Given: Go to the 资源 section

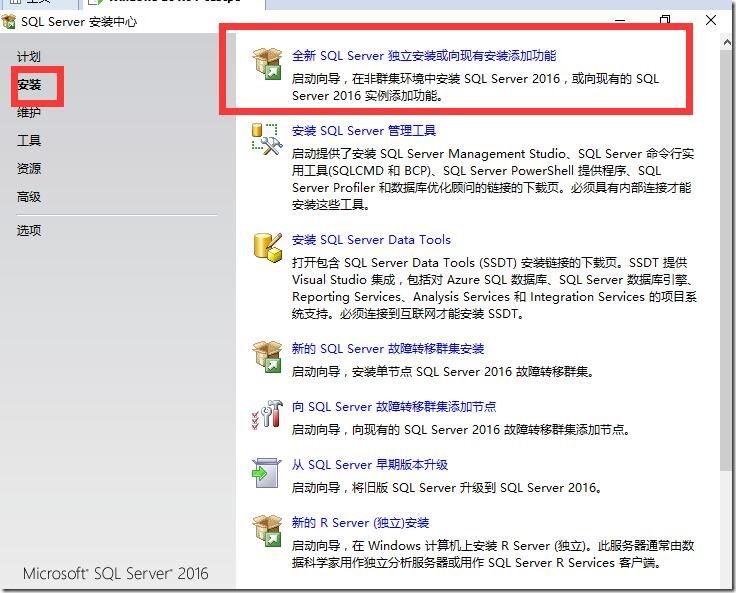Looking at the screenshot, I should (29, 169).
